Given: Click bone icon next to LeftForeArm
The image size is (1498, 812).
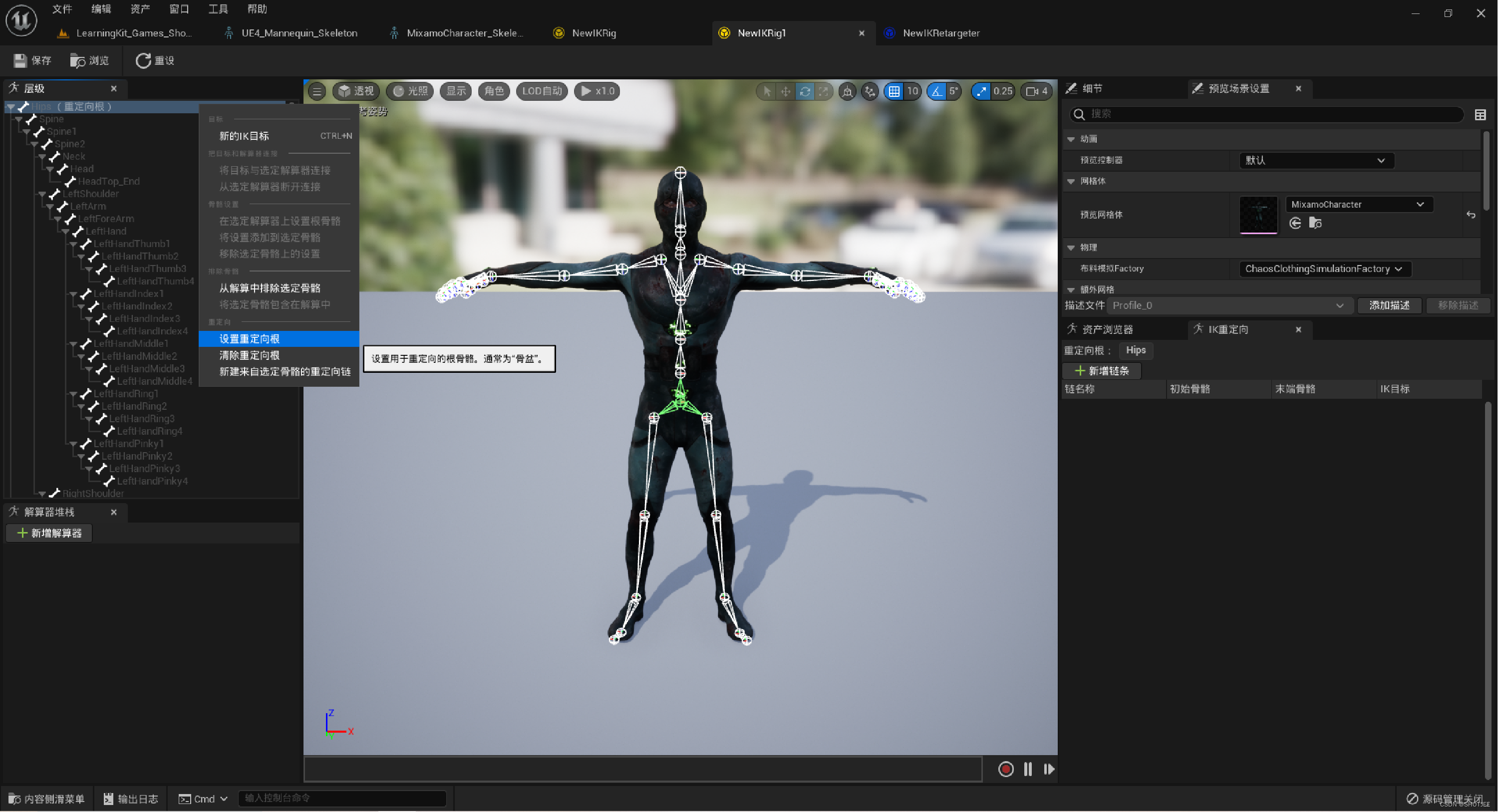Looking at the screenshot, I should [x=70, y=219].
